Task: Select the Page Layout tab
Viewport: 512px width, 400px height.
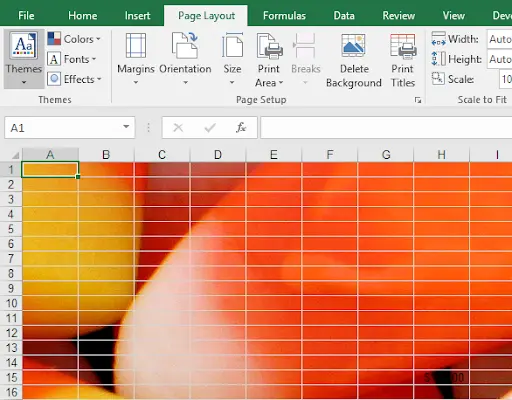Action: pyautogui.click(x=206, y=16)
